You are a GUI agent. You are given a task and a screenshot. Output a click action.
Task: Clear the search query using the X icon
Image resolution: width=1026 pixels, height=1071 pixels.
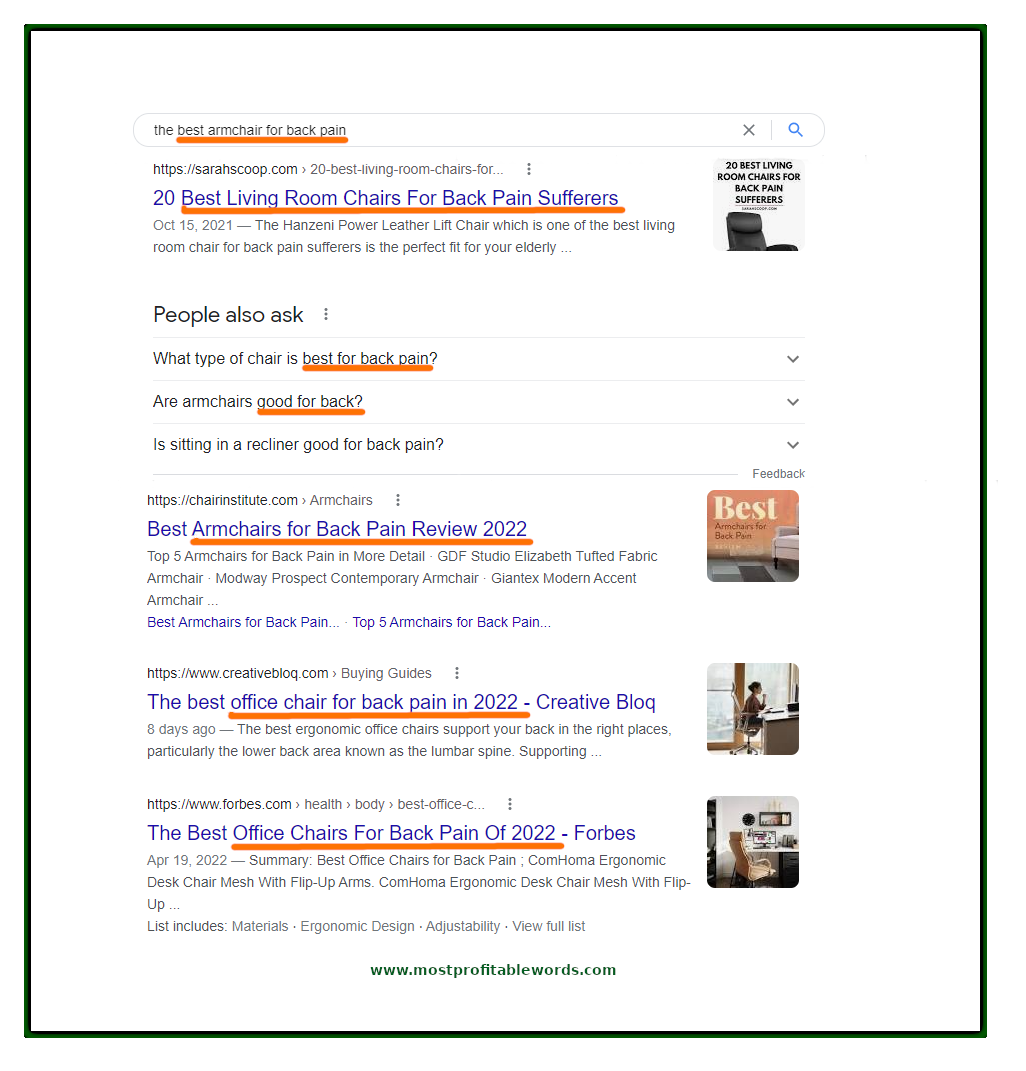pyautogui.click(x=749, y=130)
